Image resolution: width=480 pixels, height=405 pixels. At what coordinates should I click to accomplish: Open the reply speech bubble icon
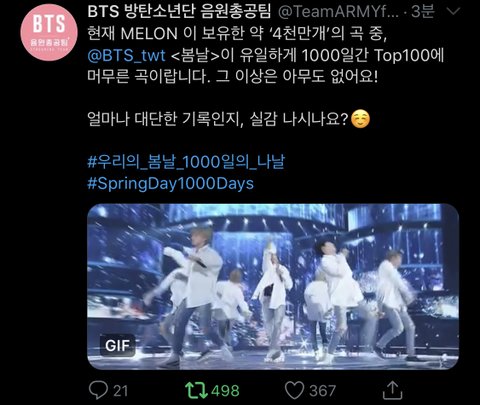tap(98, 390)
